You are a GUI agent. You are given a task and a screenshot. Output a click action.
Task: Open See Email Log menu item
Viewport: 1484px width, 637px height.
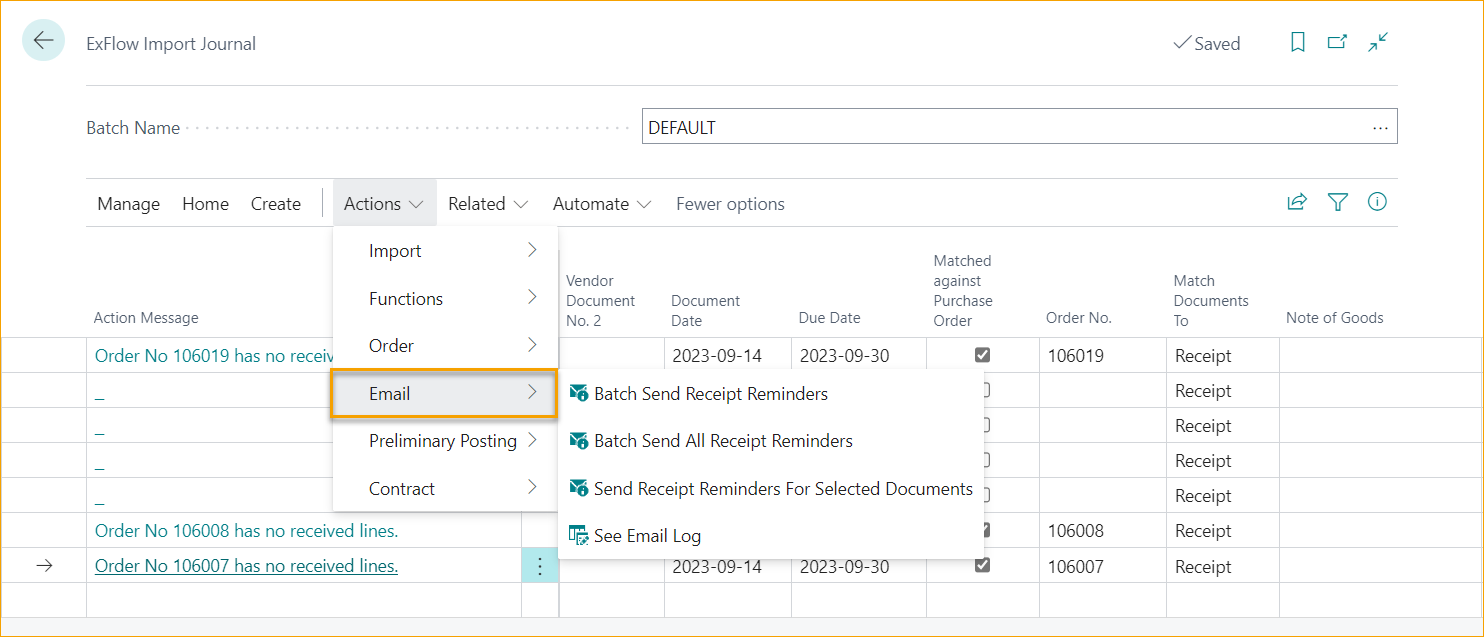646,536
